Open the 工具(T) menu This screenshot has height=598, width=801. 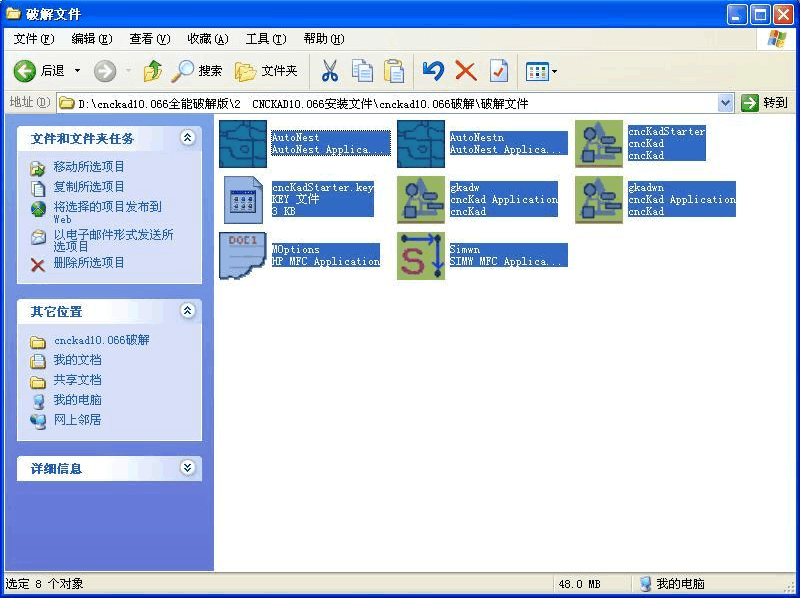coord(266,39)
